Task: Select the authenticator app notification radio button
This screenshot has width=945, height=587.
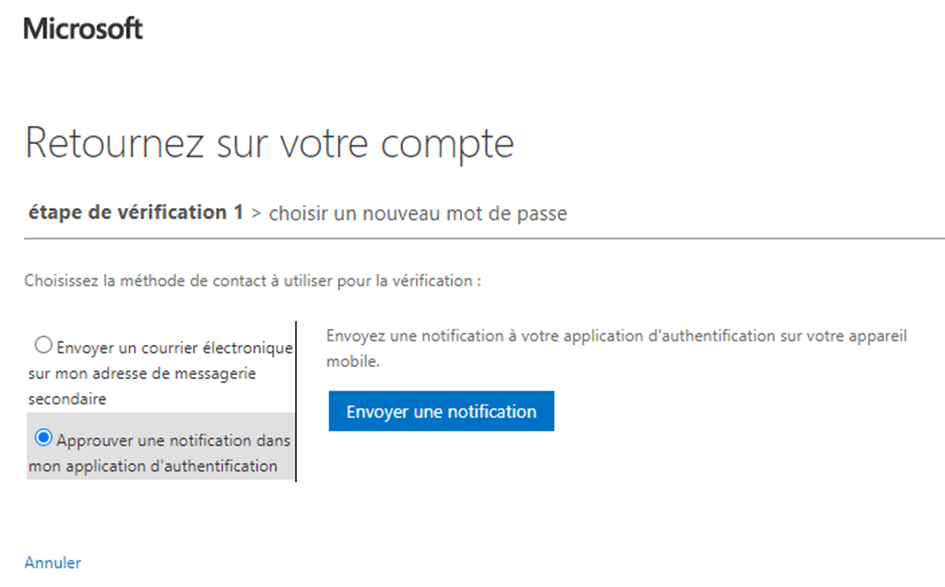Action: (x=43, y=438)
